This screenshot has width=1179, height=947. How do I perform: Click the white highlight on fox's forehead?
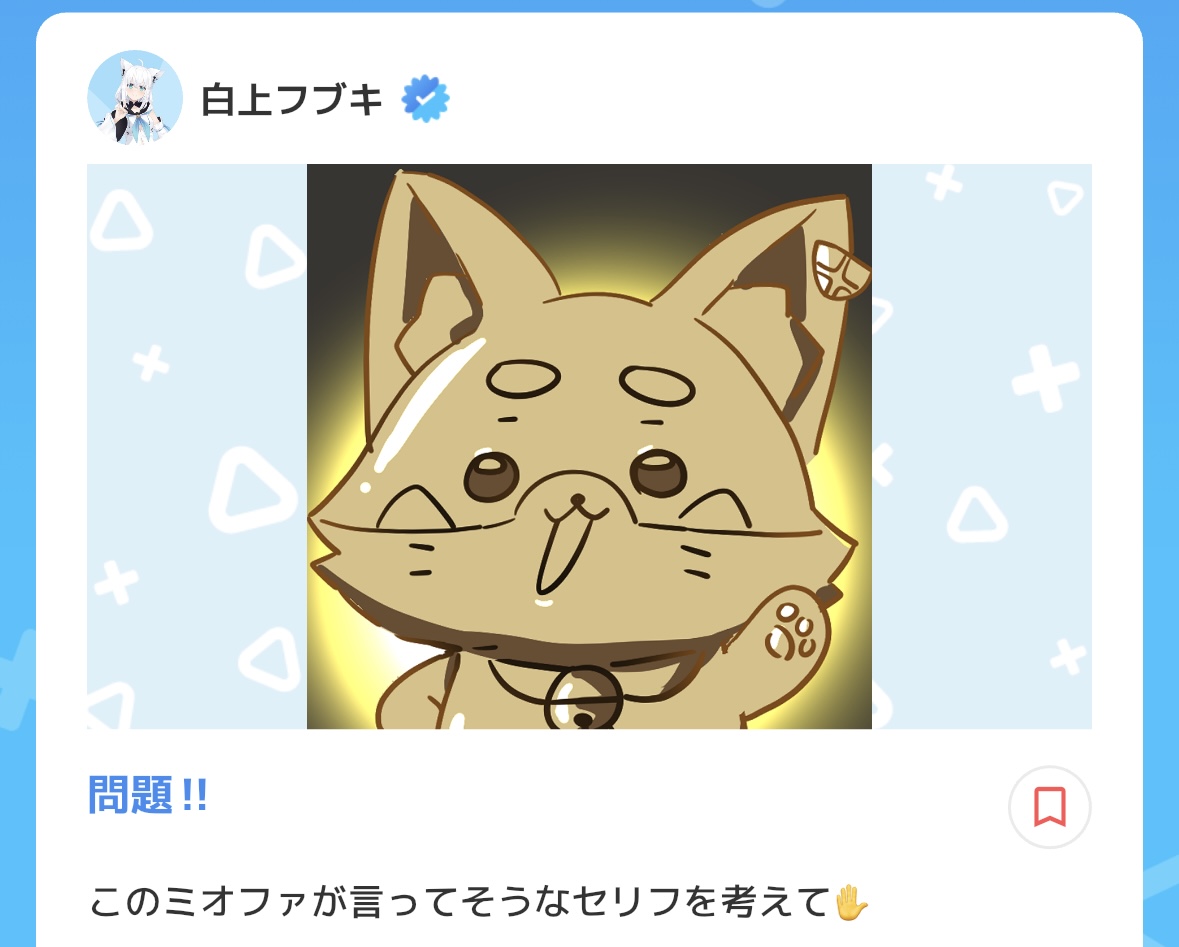pos(425,408)
